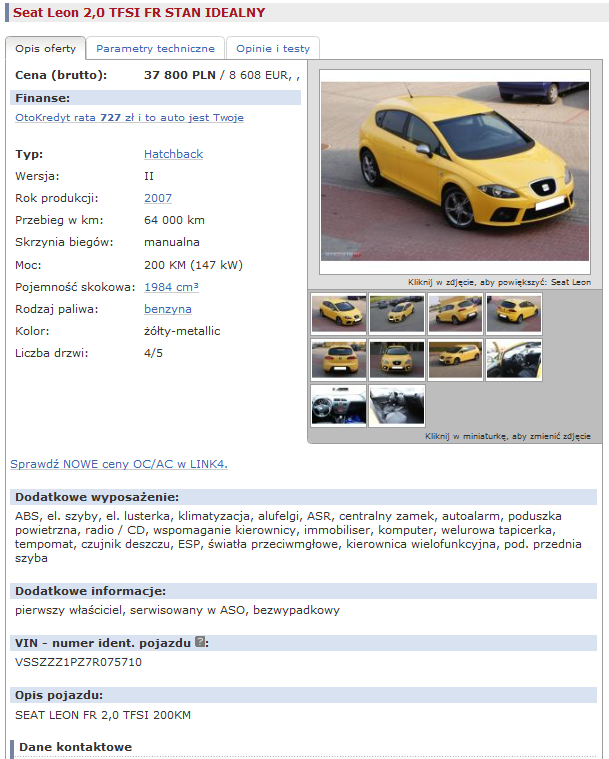Screen dimensions: 609x759
Task: Click the color value żółty-metallic
Action: tap(182, 331)
